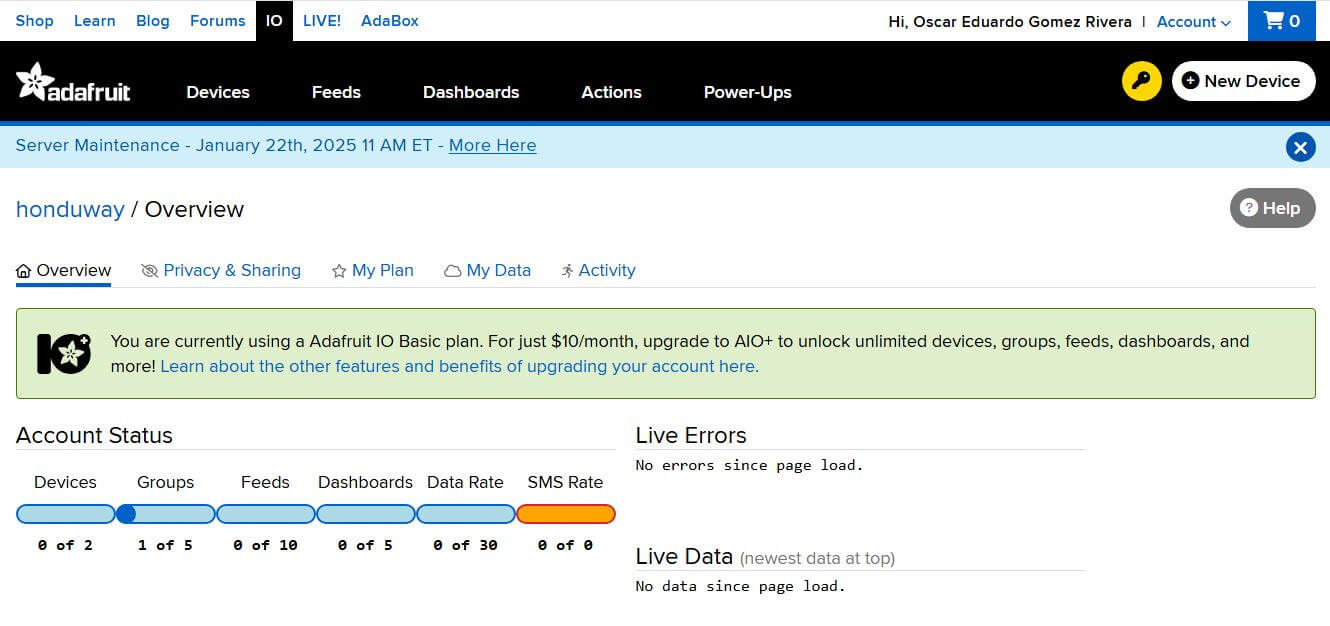Click the Feeds usage bar
1330x626 pixels.
[x=266, y=514]
